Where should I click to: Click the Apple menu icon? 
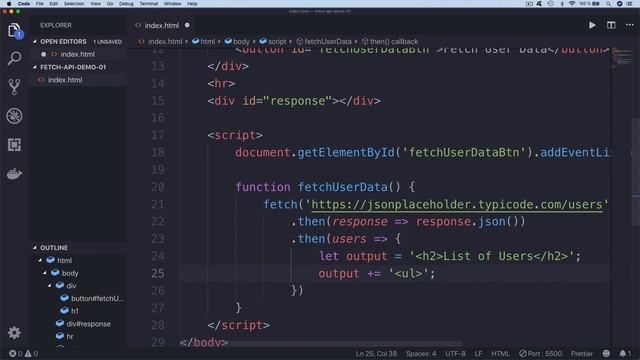point(9,4)
